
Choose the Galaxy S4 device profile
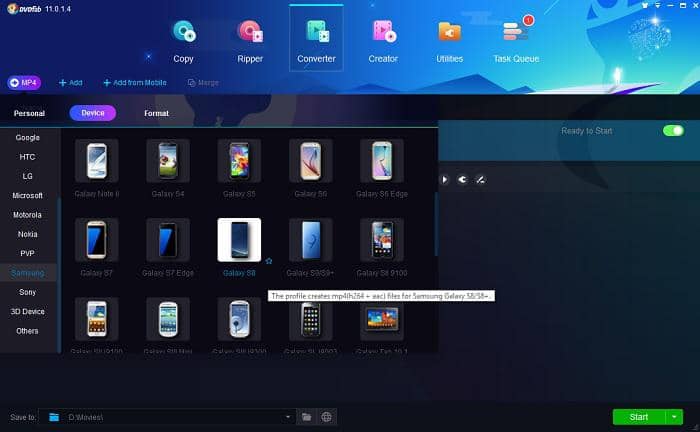coord(168,161)
